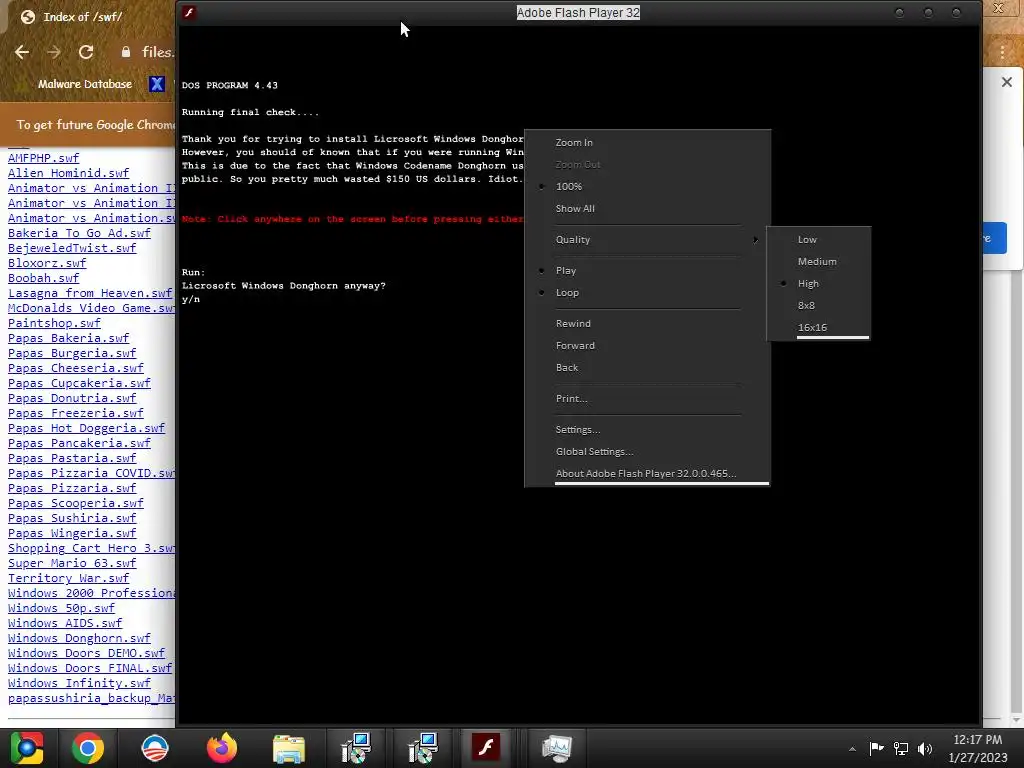Open Windows 50p.swf link
Image resolution: width=1024 pixels, height=768 pixels.
pos(61,608)
